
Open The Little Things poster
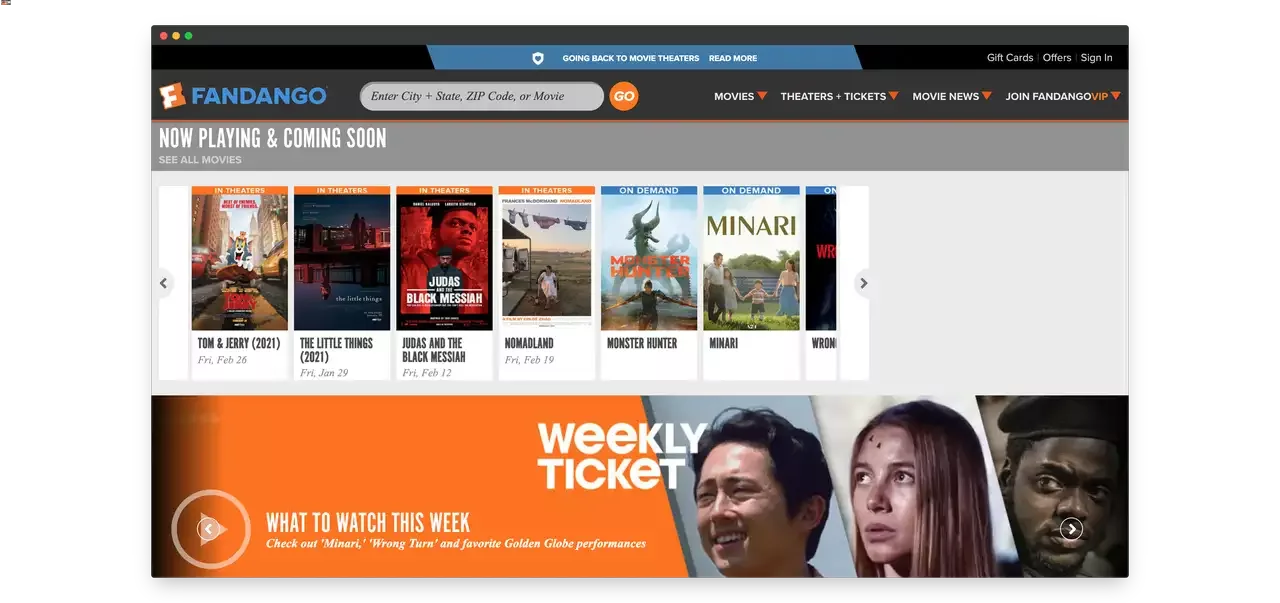tap(342, 262)
